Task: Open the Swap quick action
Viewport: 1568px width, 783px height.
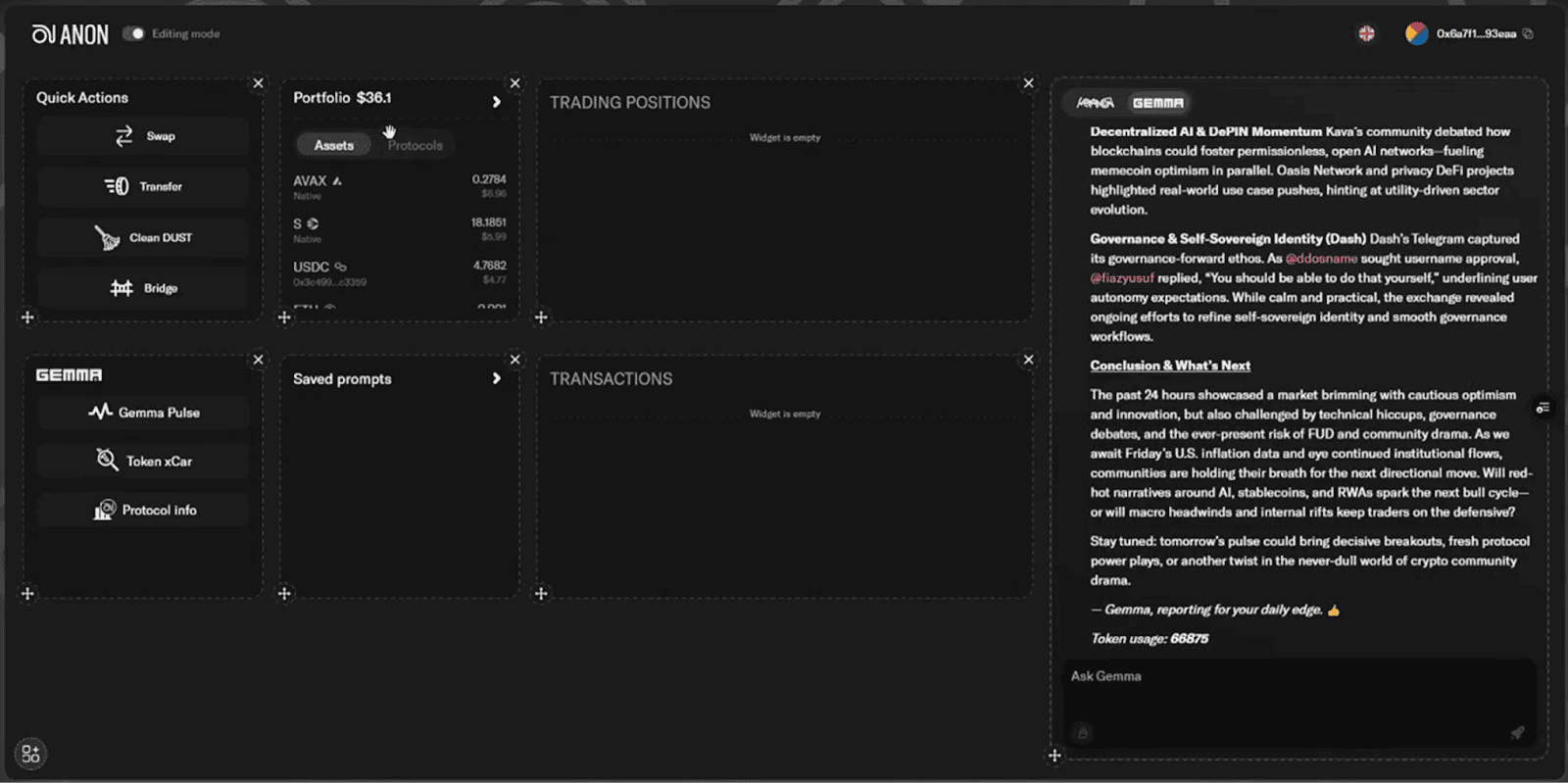Action: (144, 136)
